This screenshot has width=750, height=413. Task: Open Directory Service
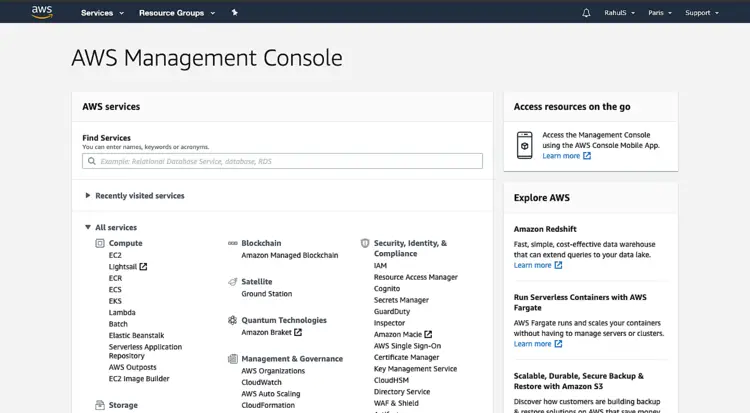point(402,392)
